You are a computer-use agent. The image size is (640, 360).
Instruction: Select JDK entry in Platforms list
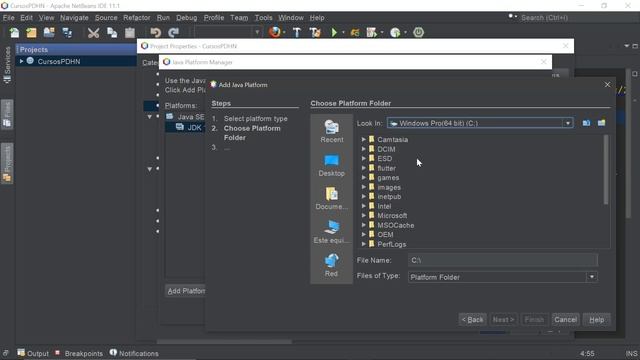[190, 127]
